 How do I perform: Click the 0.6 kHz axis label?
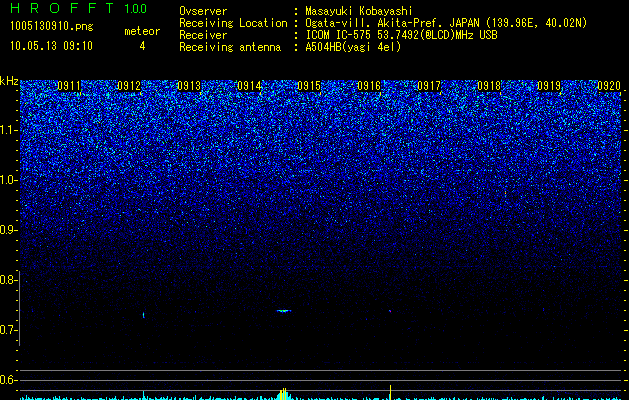[x=9, y=380]
